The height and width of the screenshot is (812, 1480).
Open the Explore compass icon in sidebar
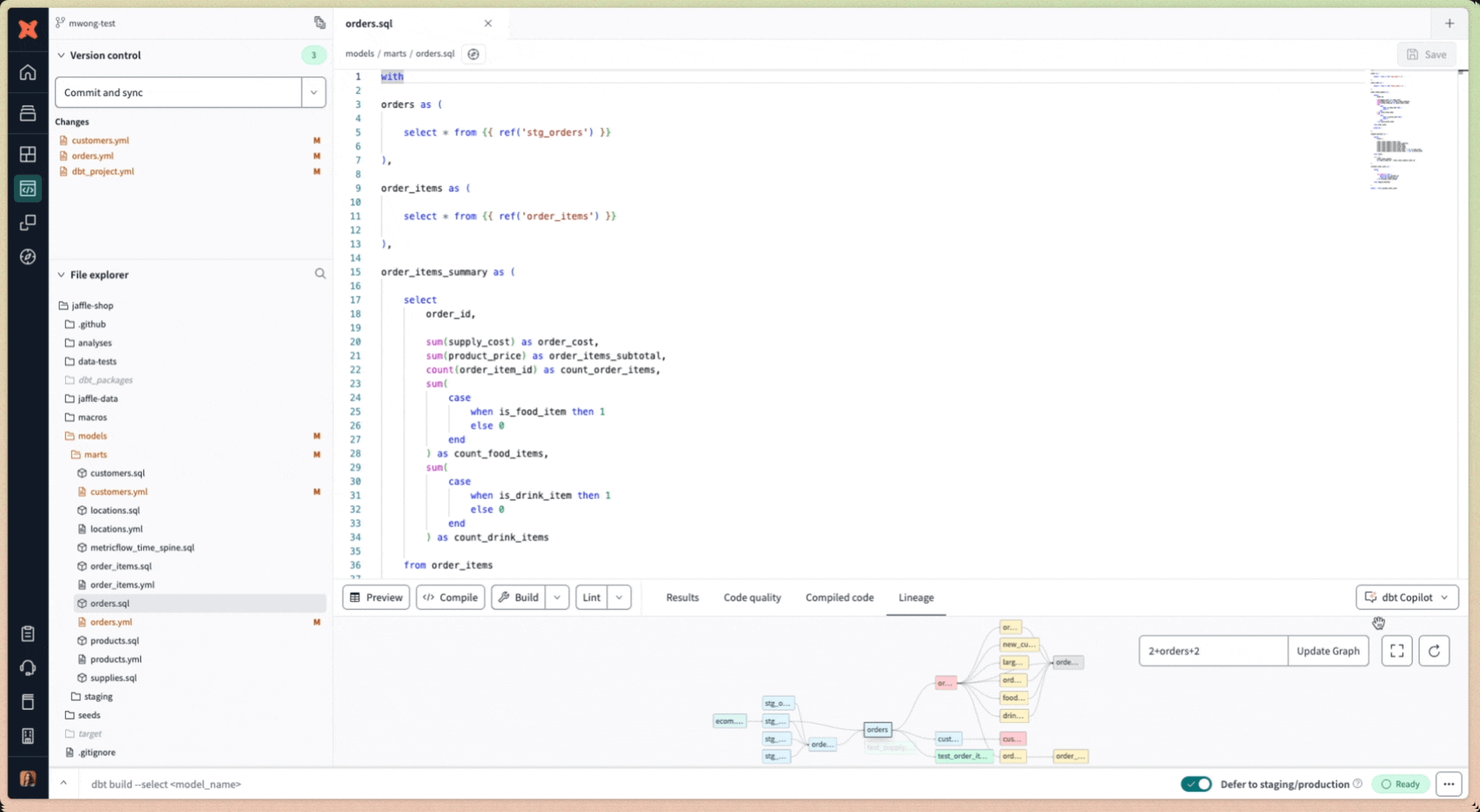[x=27, y=256]
